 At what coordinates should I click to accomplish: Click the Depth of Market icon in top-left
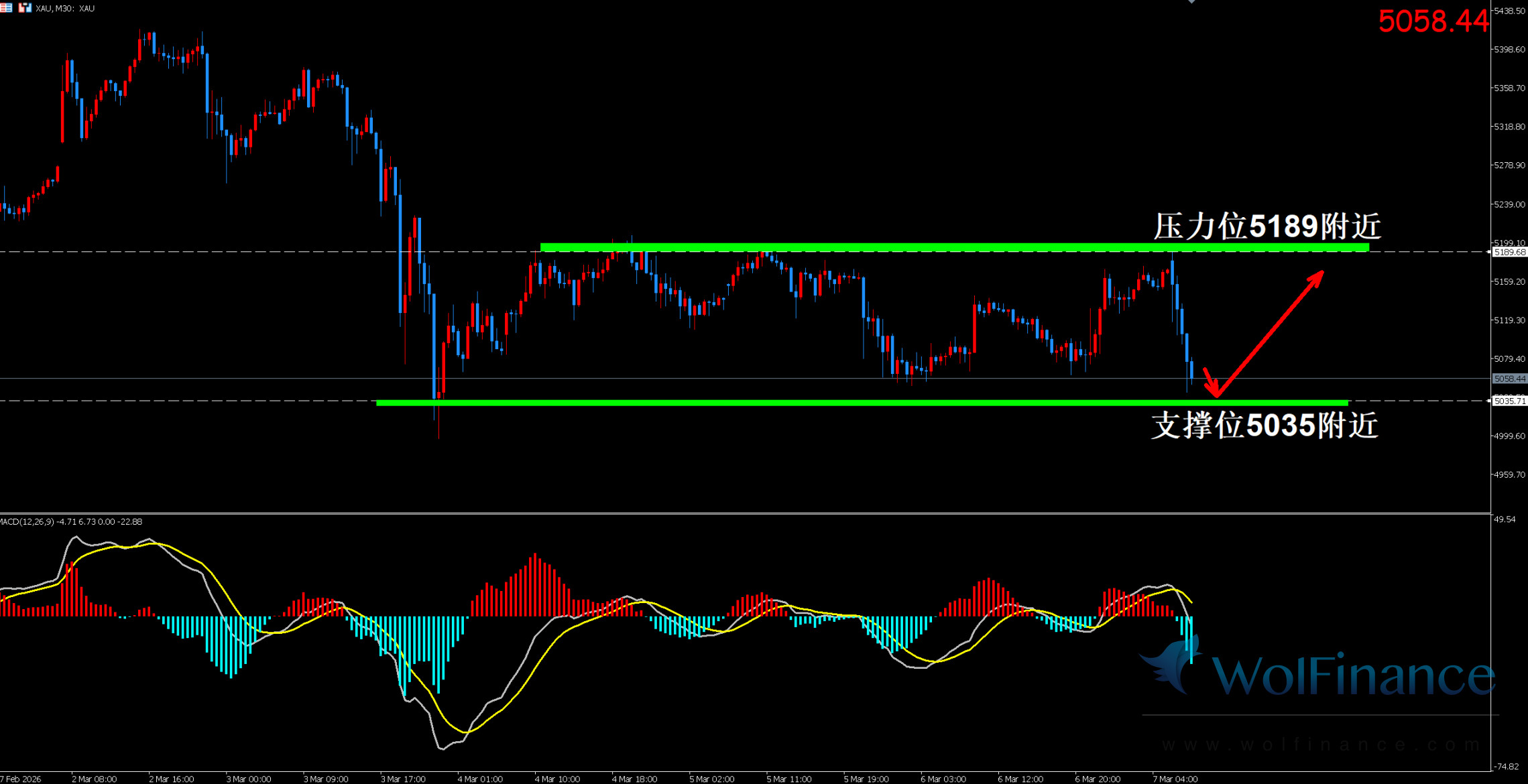click(6, 8)
